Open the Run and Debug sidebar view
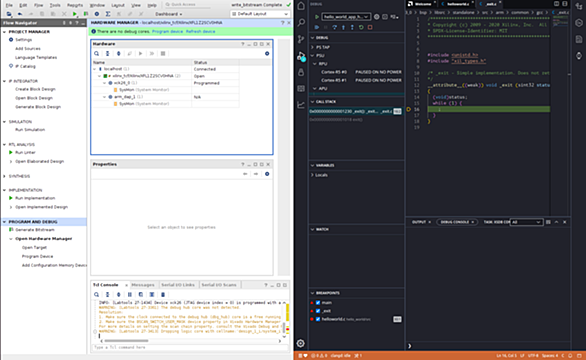Image resolution: width=586 pixels, height=360 pixels. [301, 56]
